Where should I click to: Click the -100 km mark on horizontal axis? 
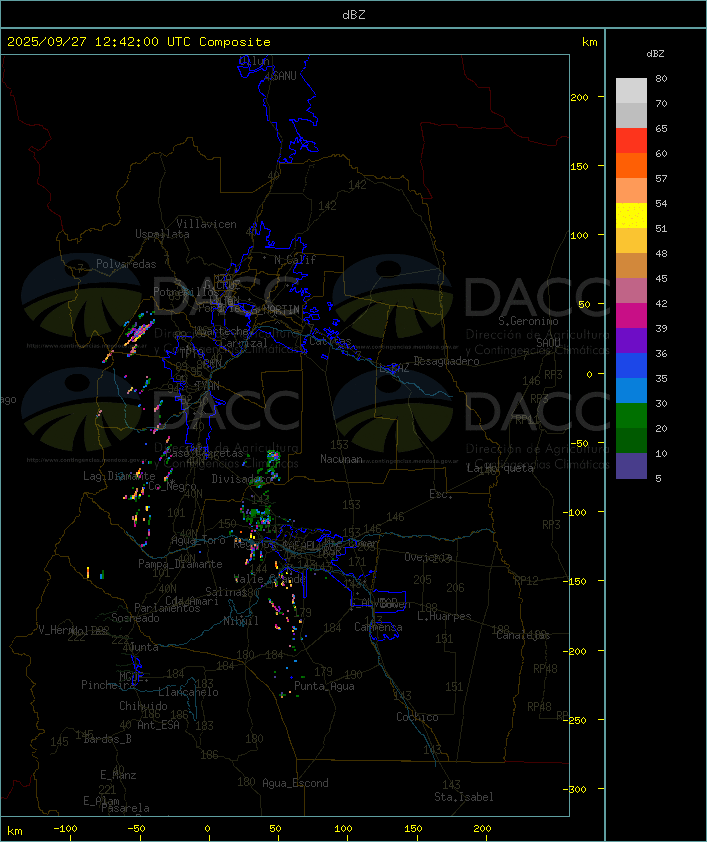click(x=65, y=829)
